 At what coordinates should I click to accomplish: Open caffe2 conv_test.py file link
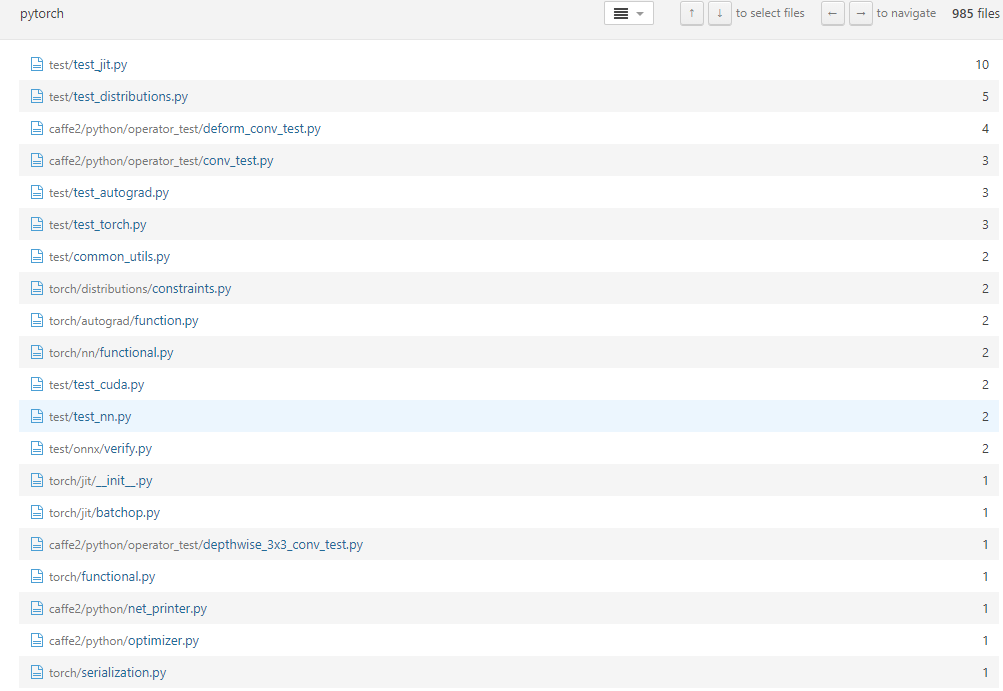pyautogui.click(x=161, y=161)
